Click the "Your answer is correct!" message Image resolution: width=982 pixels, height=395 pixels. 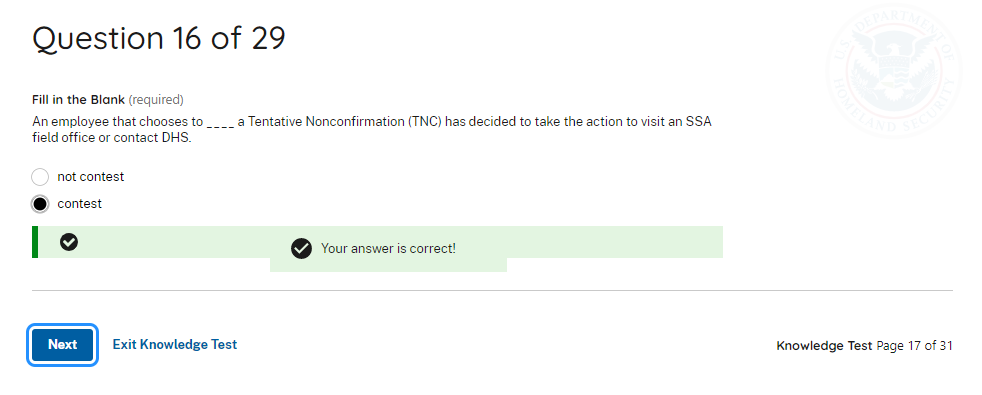[x=388, y=249]
